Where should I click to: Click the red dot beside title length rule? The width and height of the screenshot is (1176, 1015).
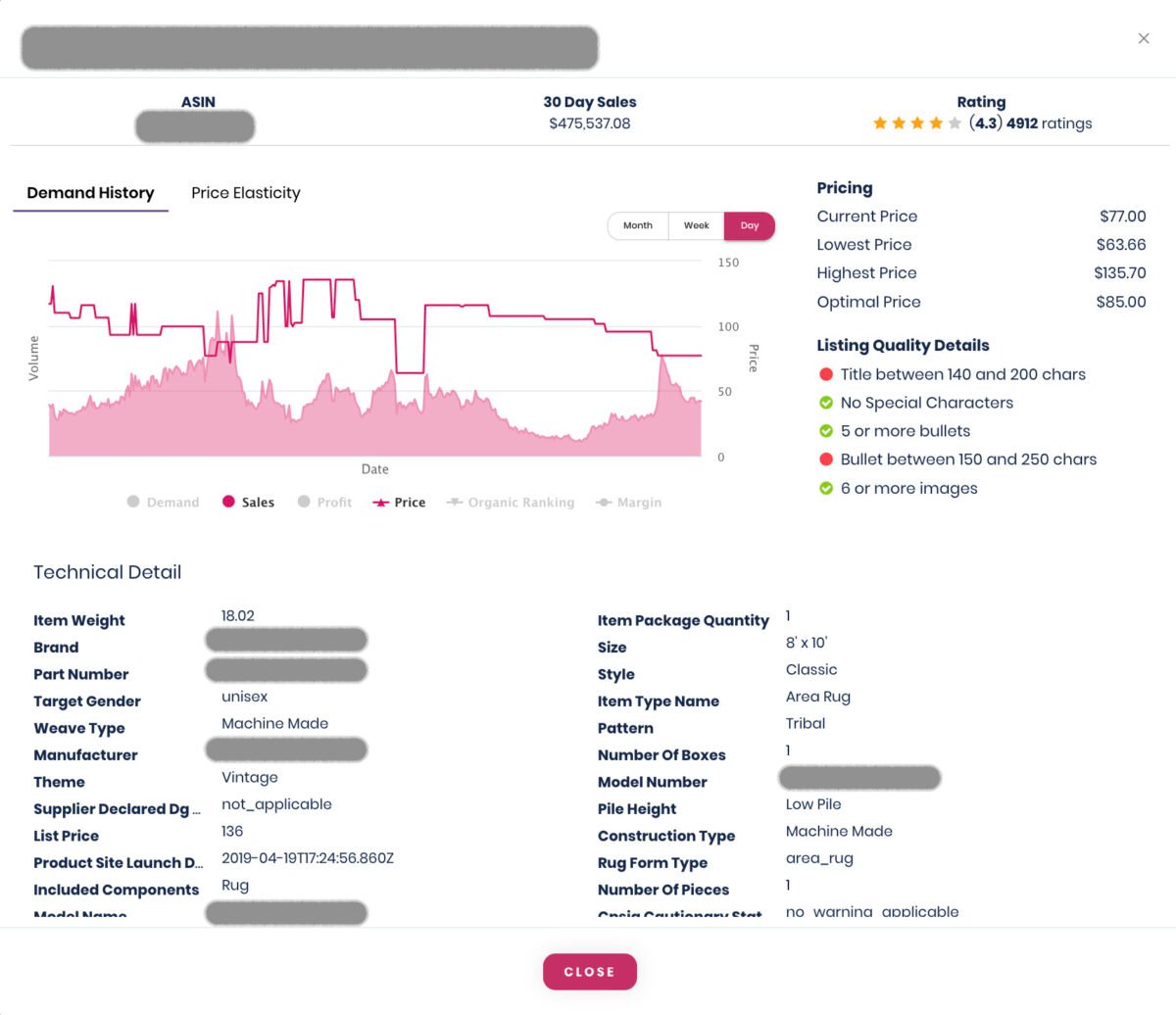click(x=824, y=373)
